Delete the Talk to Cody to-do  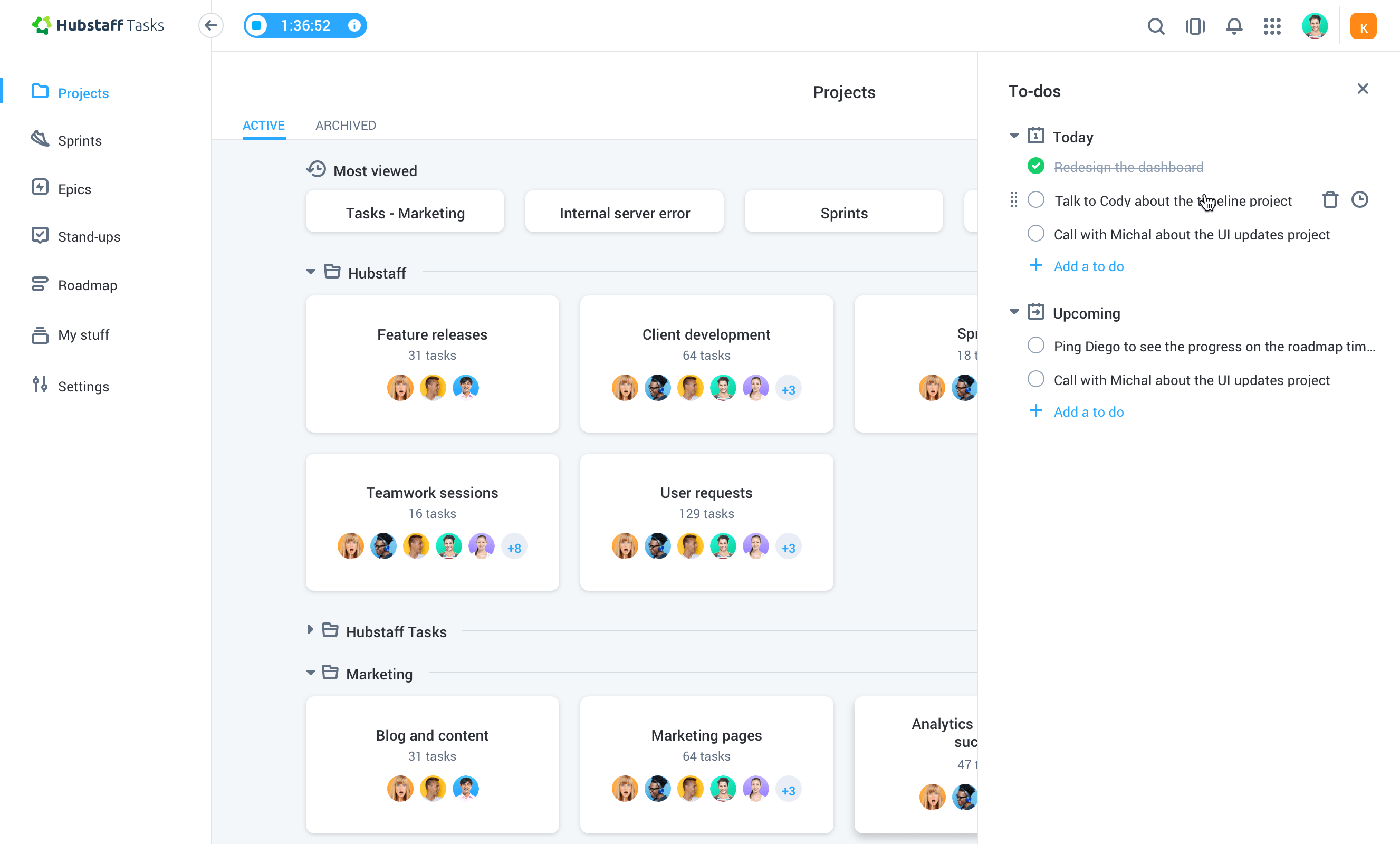click(1329, 199)
